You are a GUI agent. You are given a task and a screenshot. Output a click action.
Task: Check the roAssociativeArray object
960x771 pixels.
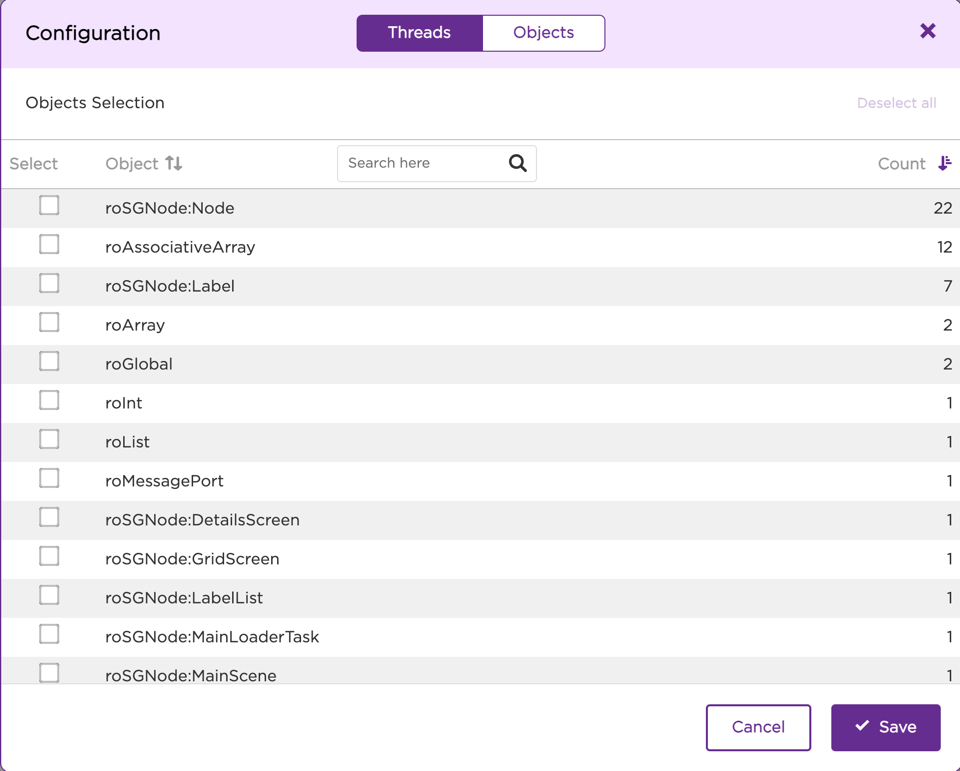point(49,244)
